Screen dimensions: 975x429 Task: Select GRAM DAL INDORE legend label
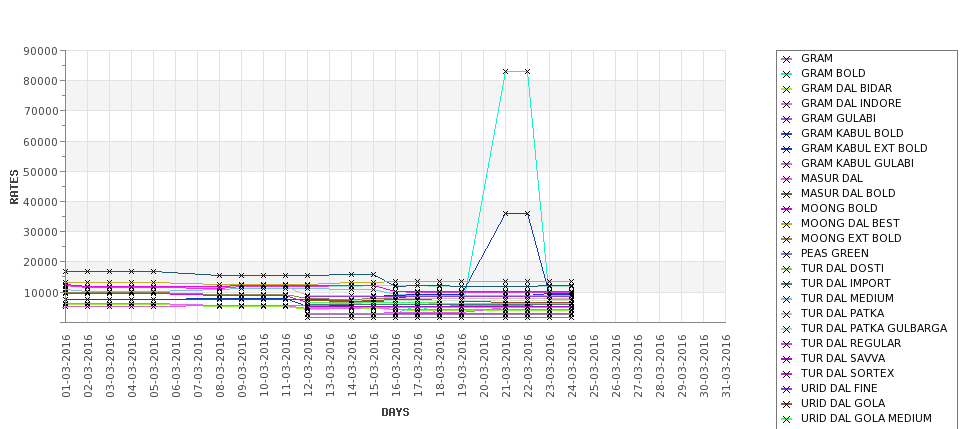pyautogui.click(x=851, y=103)
